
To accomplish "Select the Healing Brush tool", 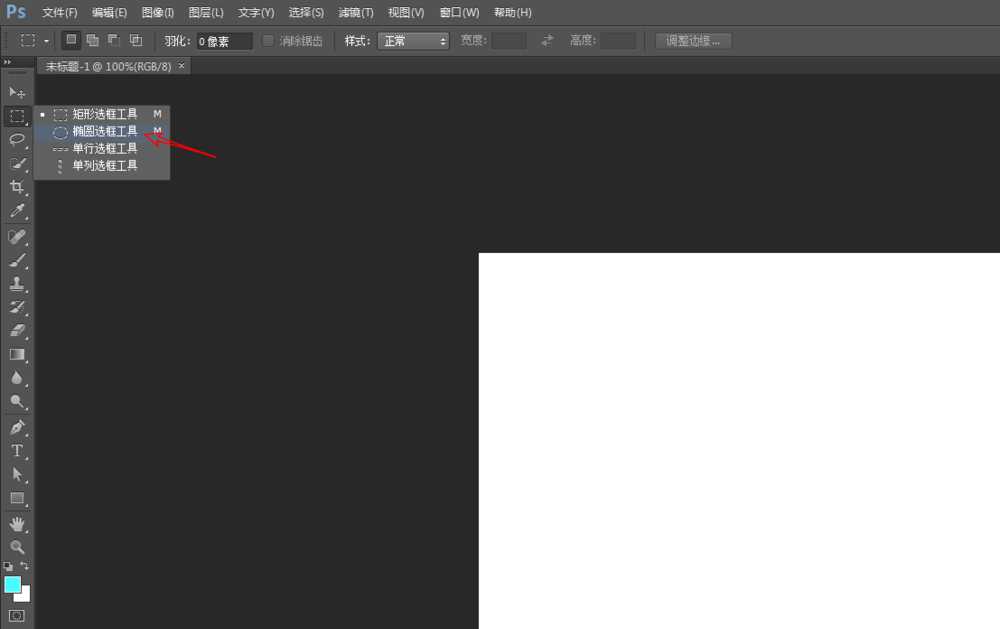I will tap(17, 237).
